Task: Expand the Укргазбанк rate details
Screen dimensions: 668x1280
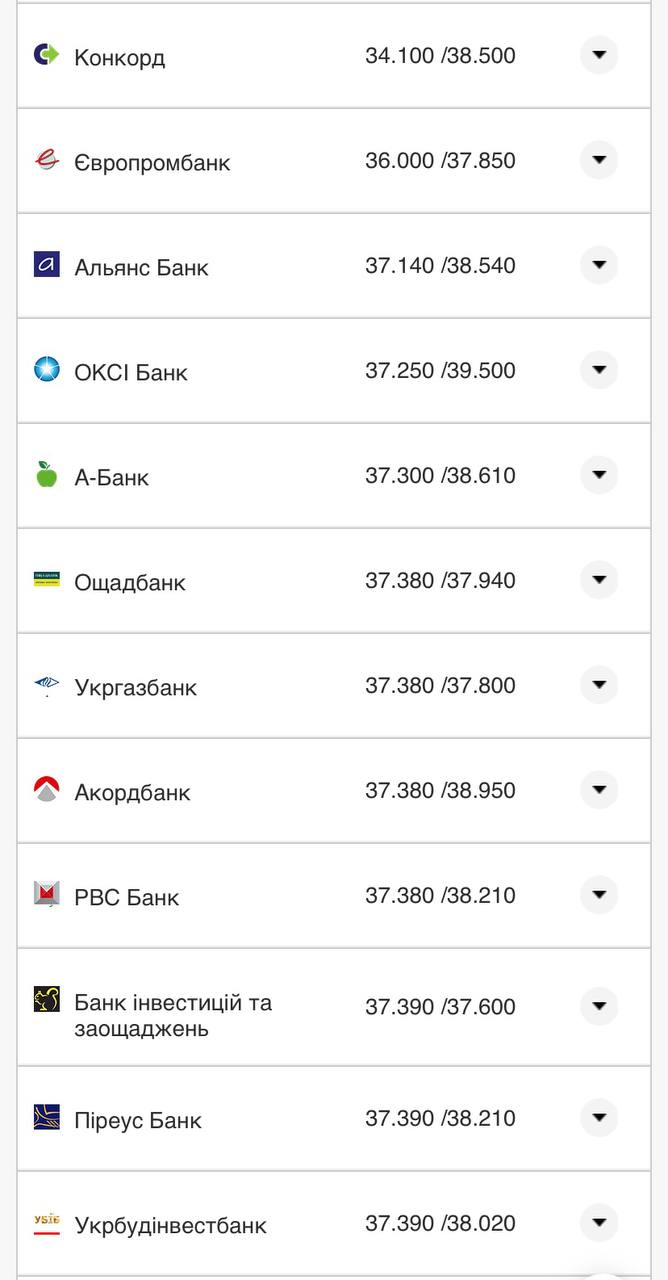Action: [x=599, y=685]
